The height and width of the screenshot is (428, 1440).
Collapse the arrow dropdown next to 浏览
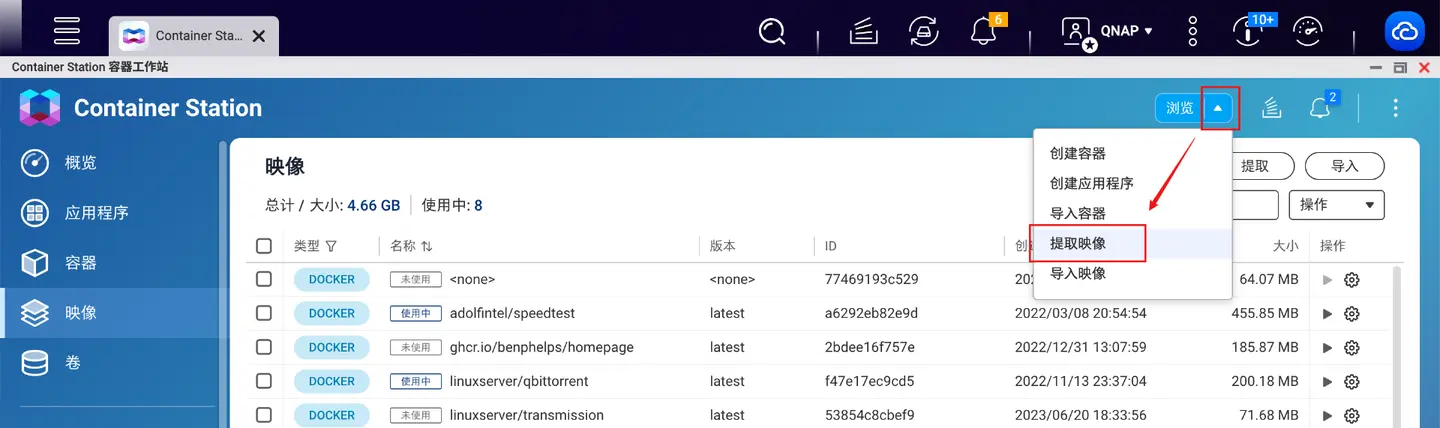tap(1218, 108)
